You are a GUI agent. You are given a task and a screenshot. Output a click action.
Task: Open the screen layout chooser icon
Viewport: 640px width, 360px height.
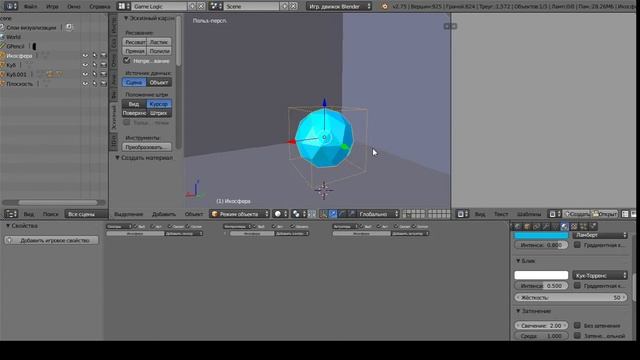[124, 6]
